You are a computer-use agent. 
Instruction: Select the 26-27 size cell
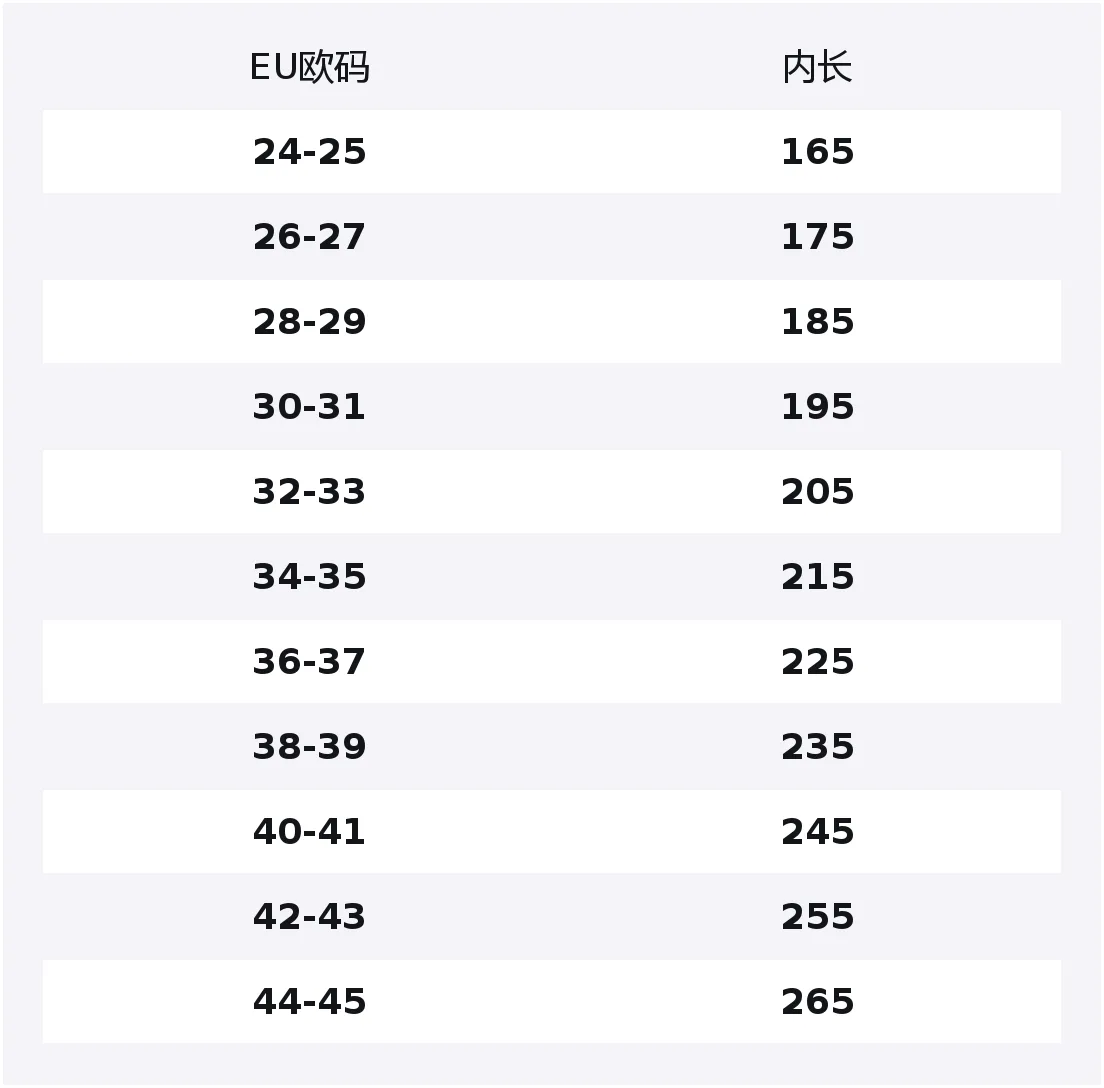coord(310,237)
